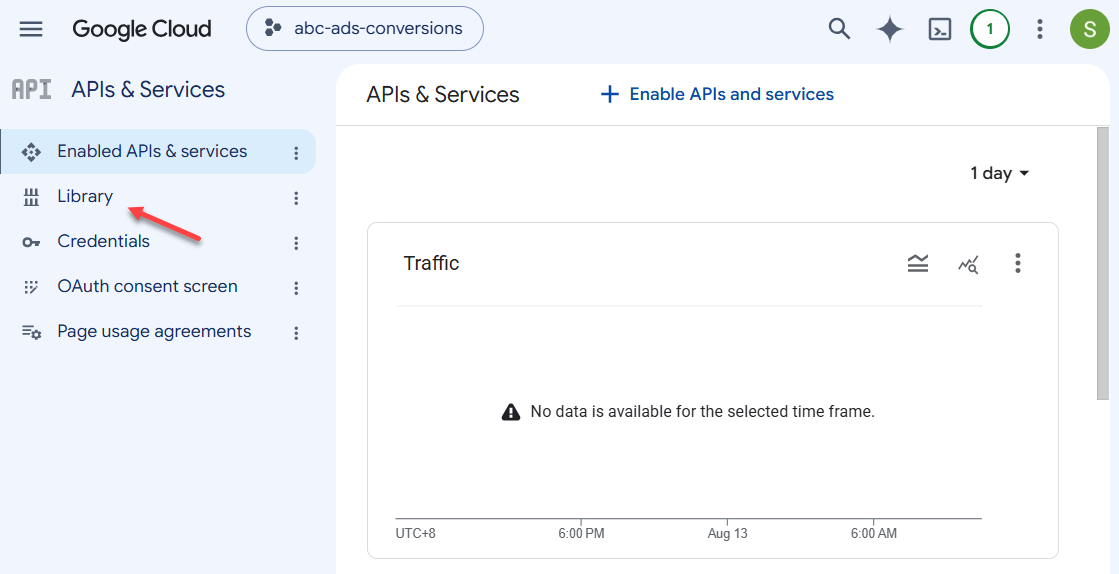Open more options for Page usage agreements
Image resolution: width=1119 pixels, height=574 pixels.
pos(296,333)
